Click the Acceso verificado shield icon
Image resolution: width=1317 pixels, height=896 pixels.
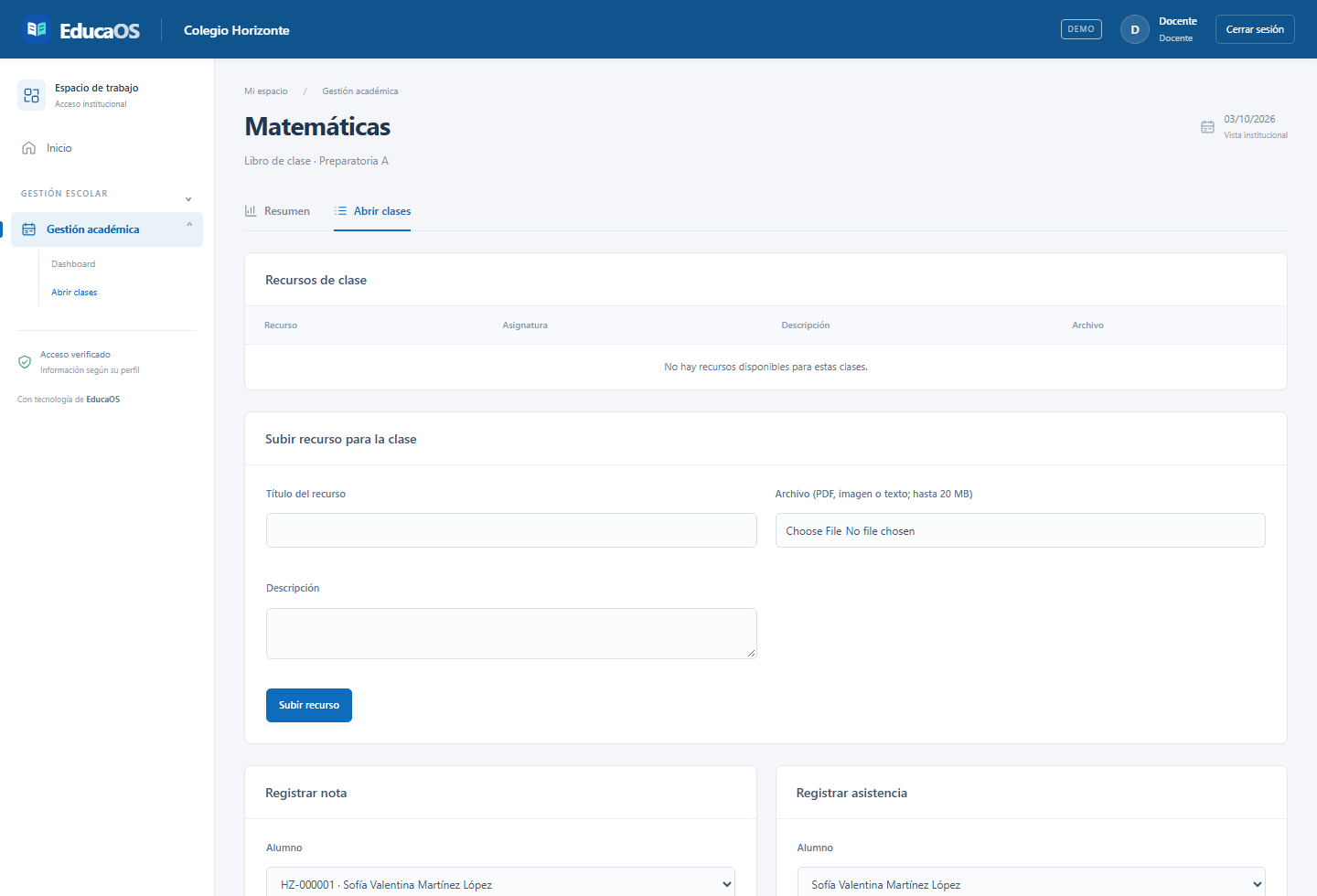tap(25, 362)
